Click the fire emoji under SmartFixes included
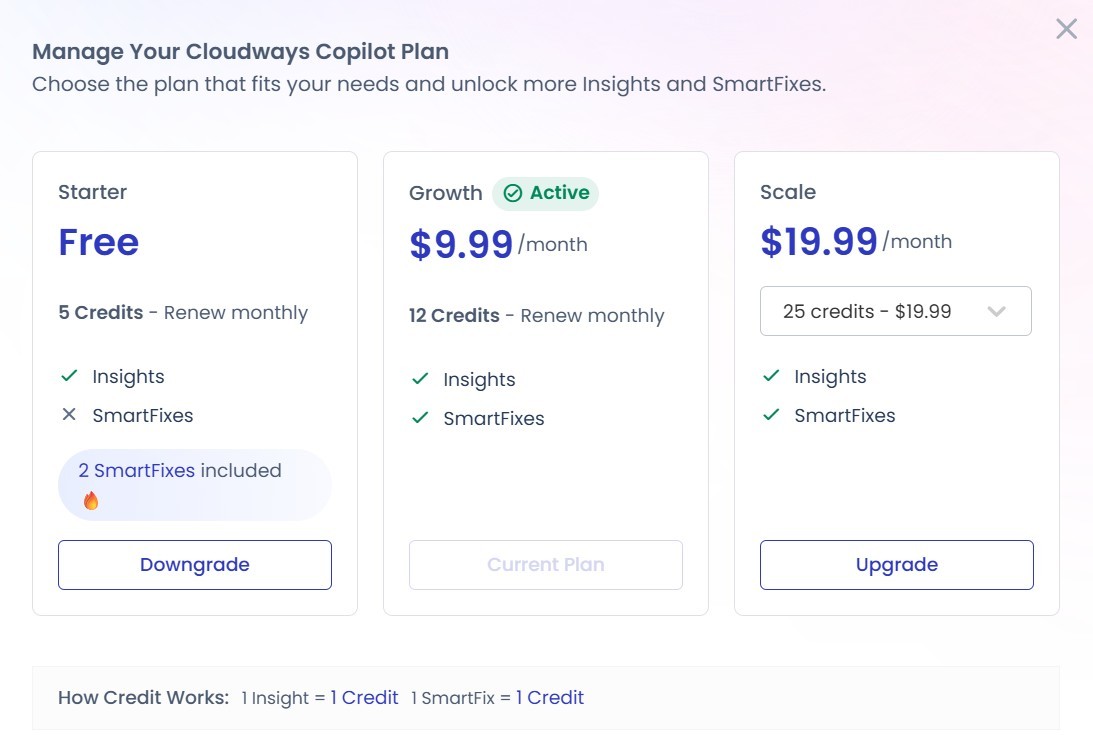The image size is (1093, 752). pos(91,501)
